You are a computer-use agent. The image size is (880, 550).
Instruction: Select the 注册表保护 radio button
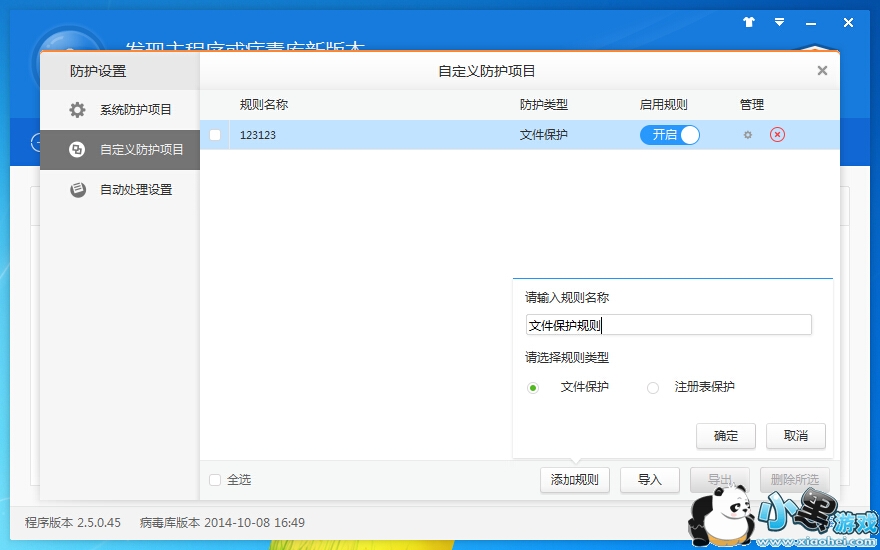pyautogui.click(x=653, y=388)
